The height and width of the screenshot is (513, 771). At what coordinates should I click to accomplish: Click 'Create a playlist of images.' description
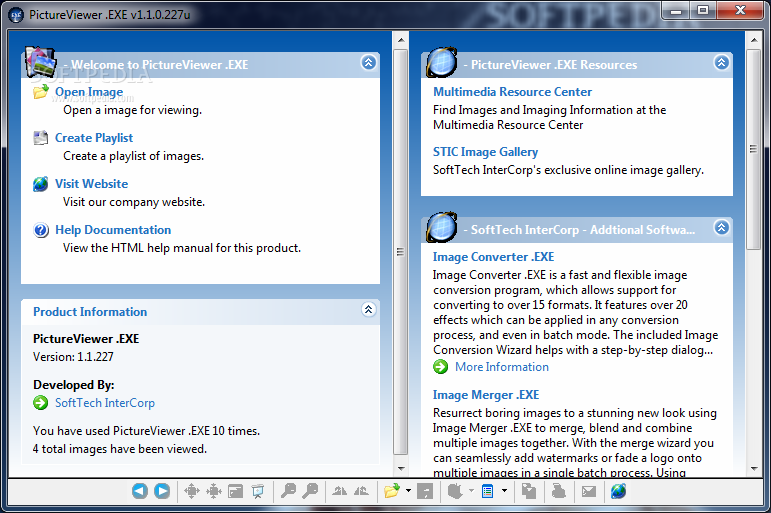(x=133, y=156)
